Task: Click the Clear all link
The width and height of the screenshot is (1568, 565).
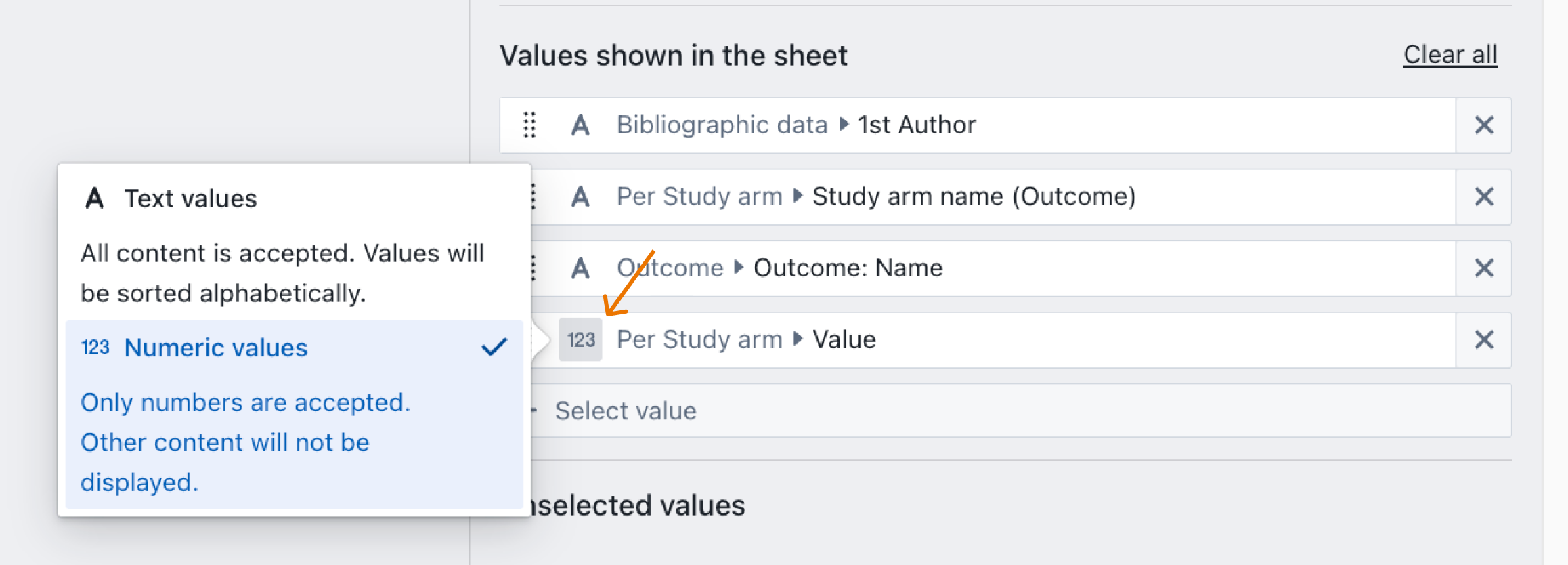Action: pyautogui.click(x=1450, y=55)
